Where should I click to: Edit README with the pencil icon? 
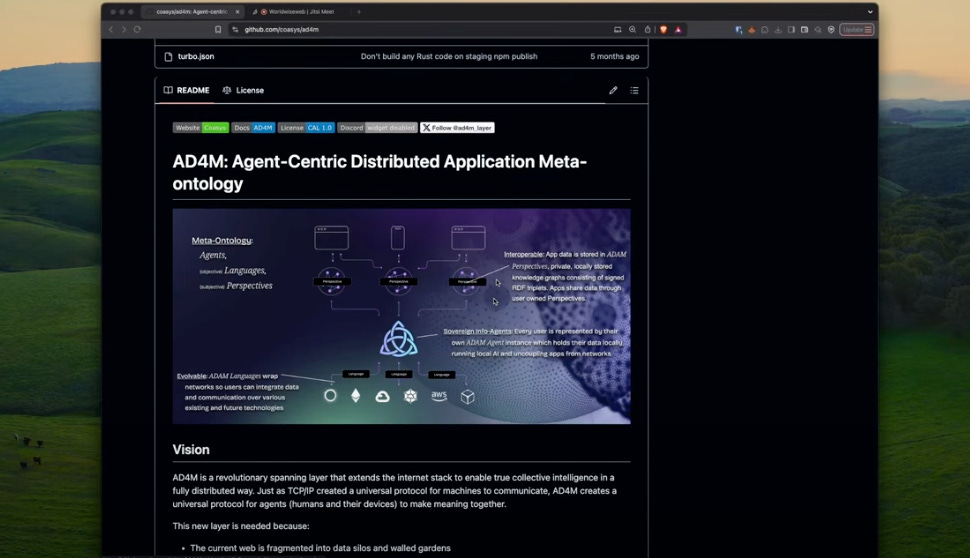click(613, 90)
